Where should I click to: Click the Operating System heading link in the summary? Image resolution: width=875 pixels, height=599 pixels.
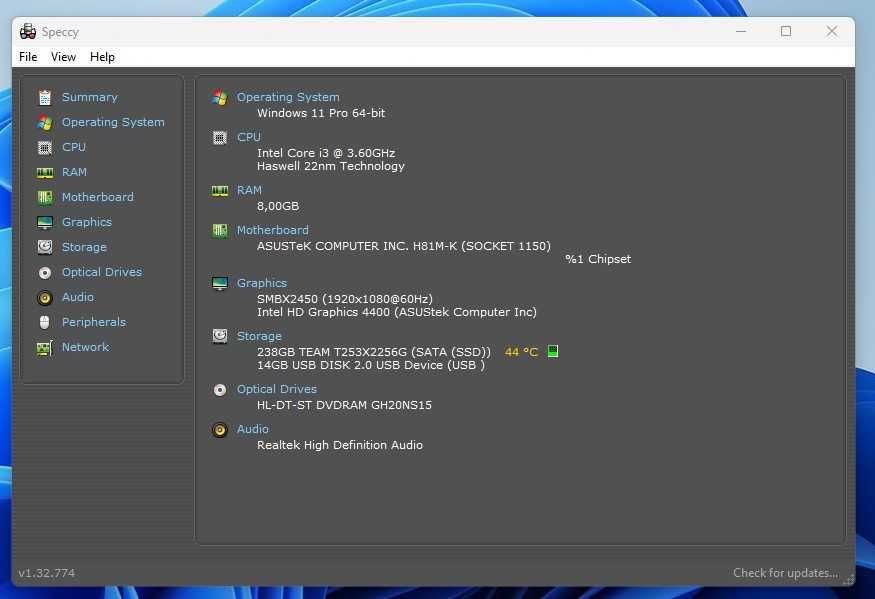point(288,97)
